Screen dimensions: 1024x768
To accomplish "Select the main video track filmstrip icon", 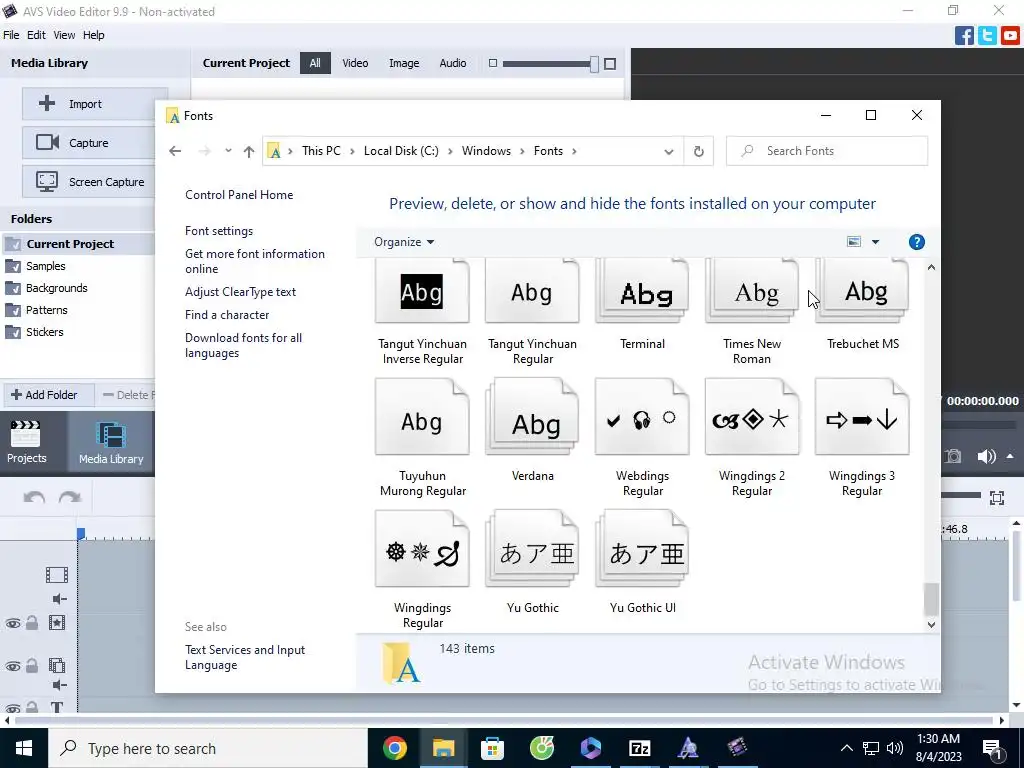I will tap(57, 575).
